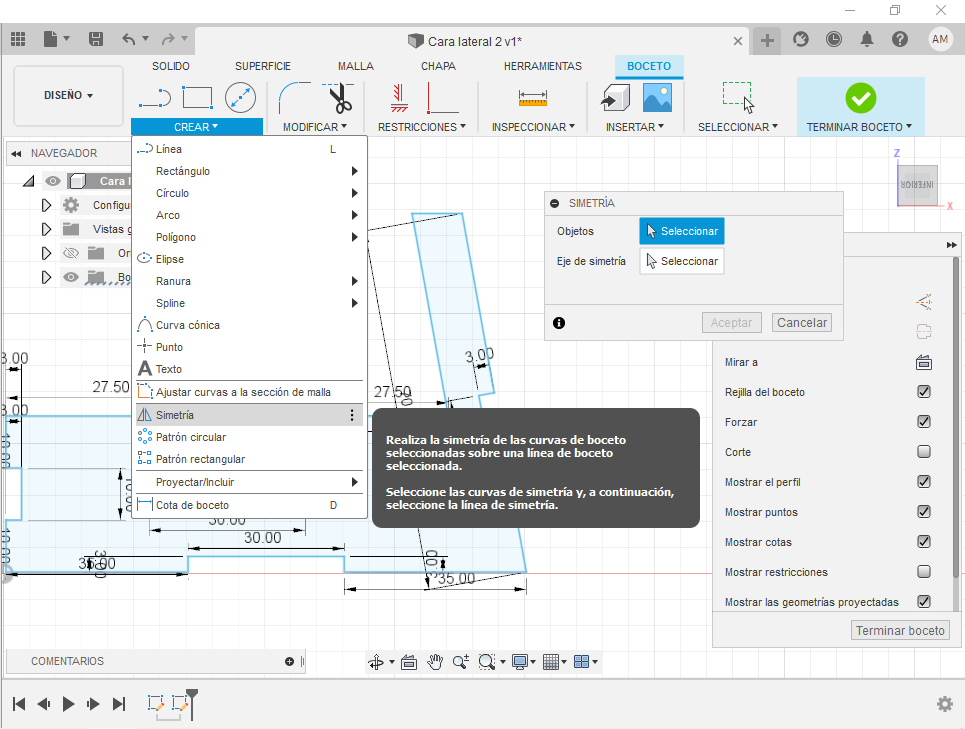Screen dimensions: 965x729
Task: Click the timeline playhead marker
Action: [192, 703]
